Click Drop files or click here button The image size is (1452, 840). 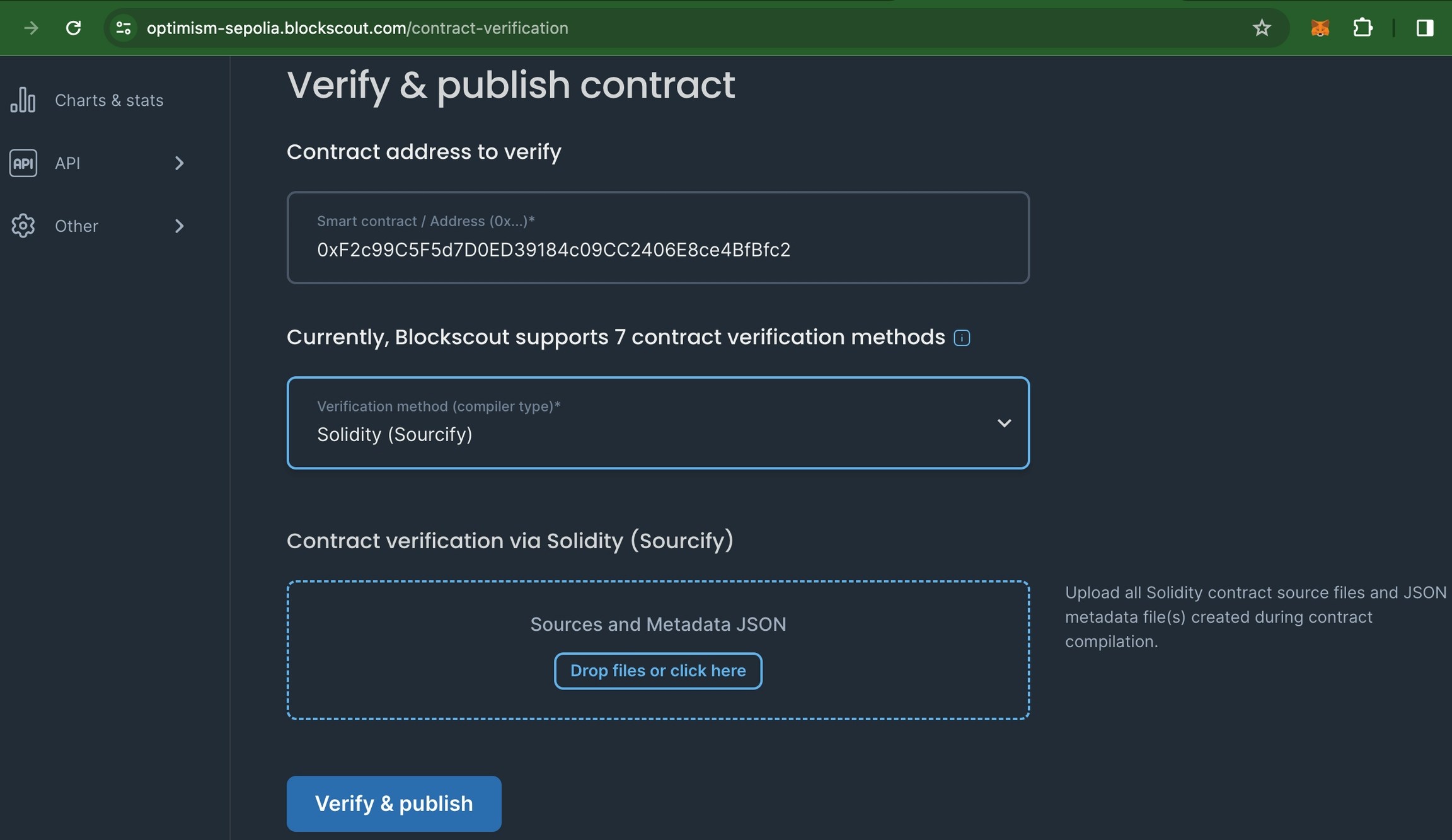[x=658, y=671]
